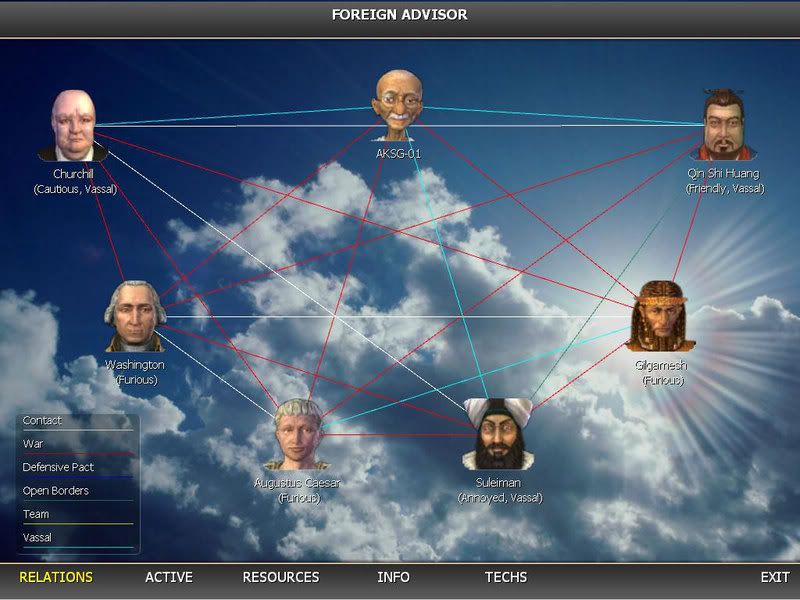Select Gilgamesh's leader portrait
The height and width of the screenshot is (600, 800).
(661, 316)
